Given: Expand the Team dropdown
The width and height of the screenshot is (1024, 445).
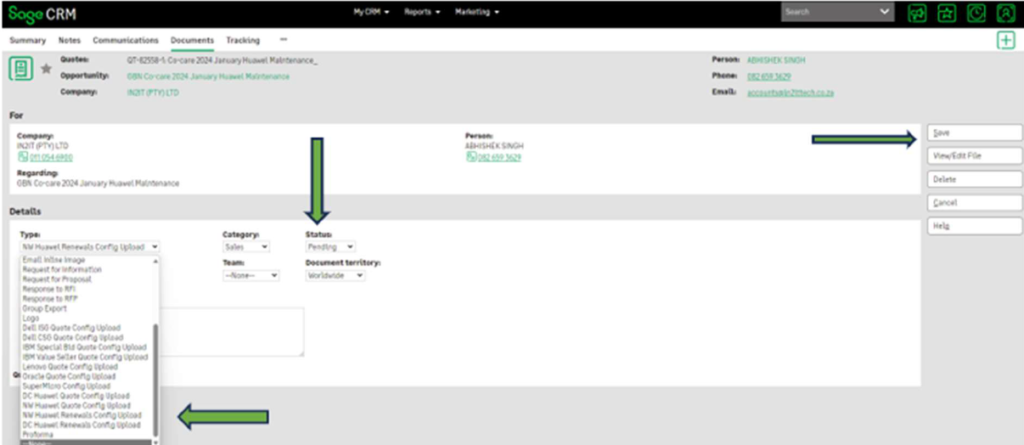Looking at the screenshot, I should [250, 275].
